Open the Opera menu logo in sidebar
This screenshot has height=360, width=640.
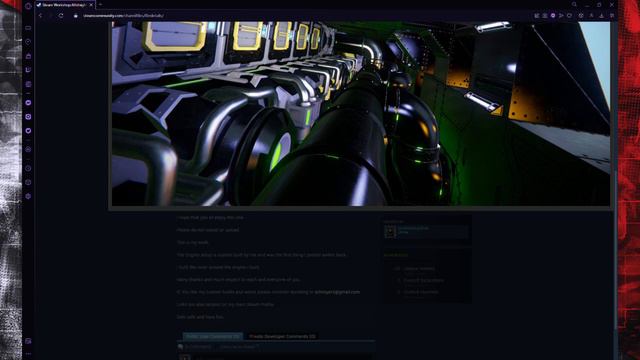28,6
